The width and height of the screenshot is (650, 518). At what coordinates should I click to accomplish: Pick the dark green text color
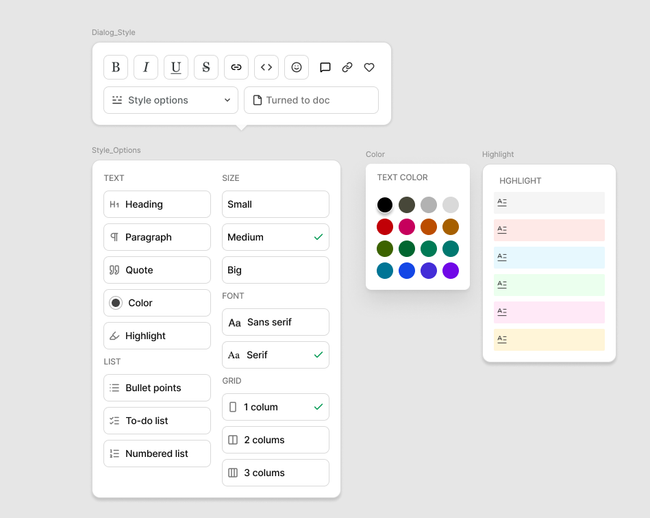(407, 249)
